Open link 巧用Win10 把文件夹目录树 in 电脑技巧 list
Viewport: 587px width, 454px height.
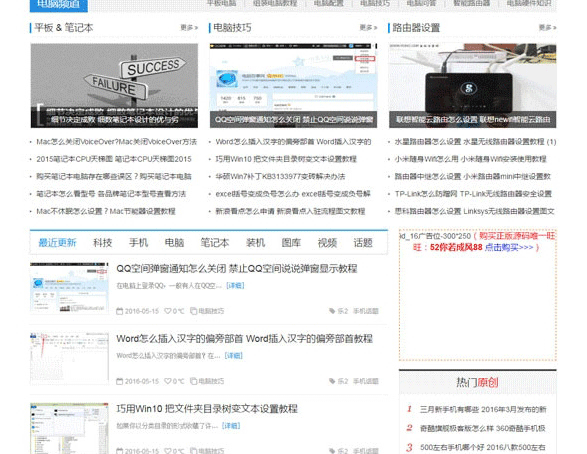(286, 159)
